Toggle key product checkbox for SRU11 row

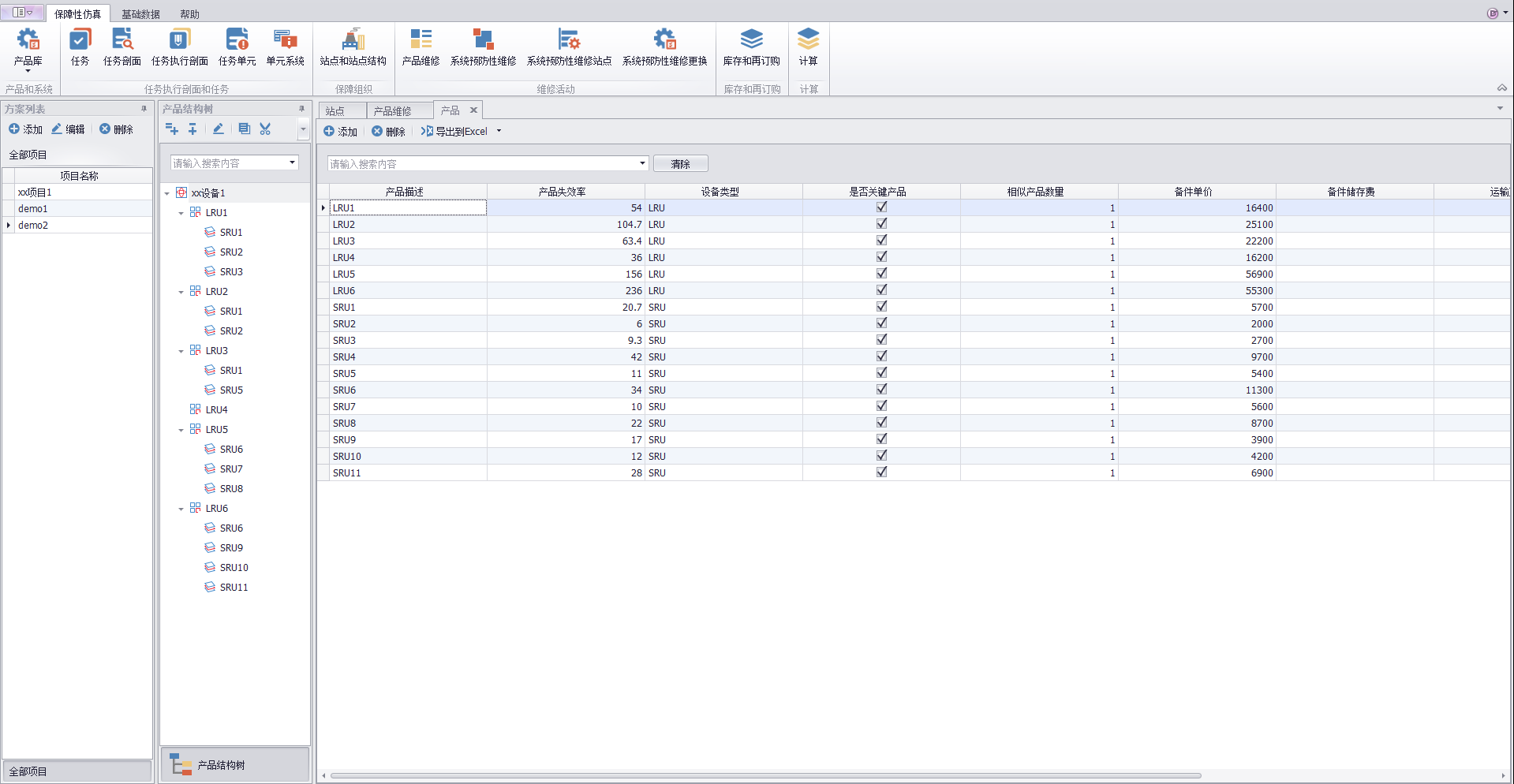pyautogui.click(x=881, y=472)
